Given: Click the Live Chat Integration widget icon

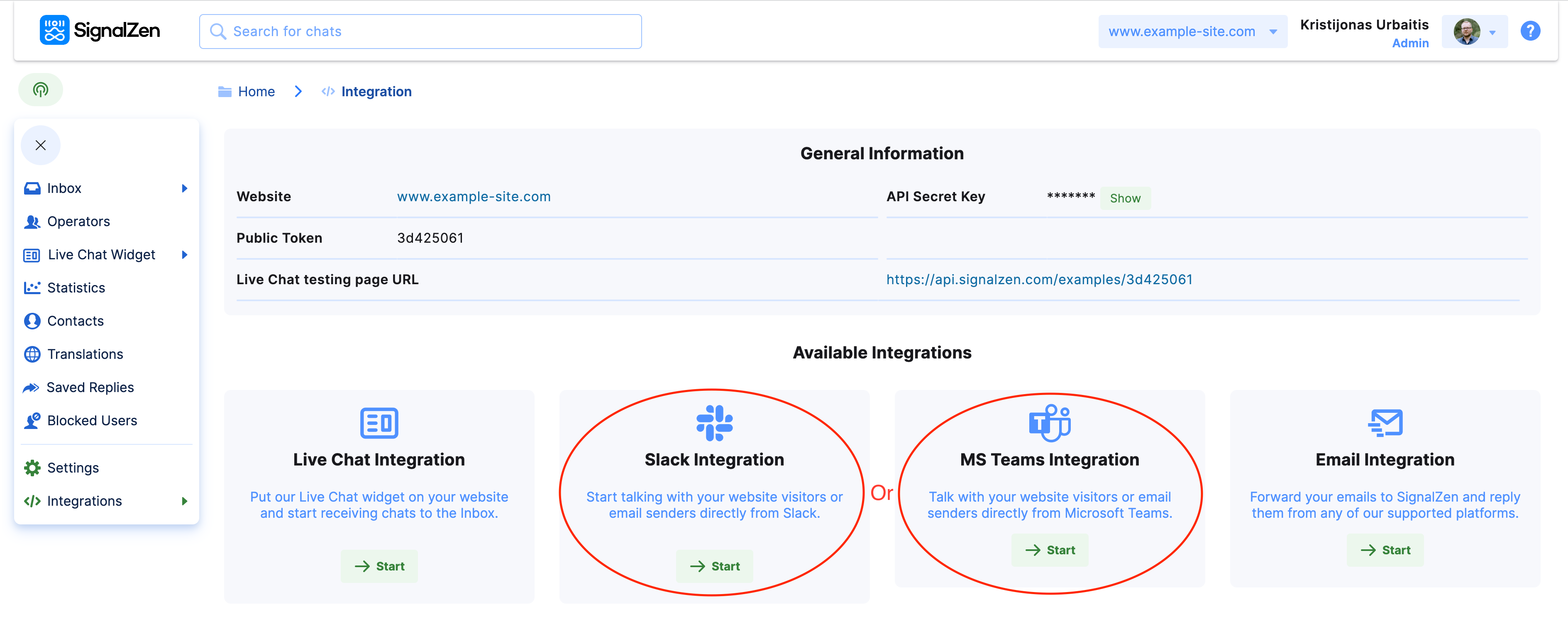Looking at the screenshot, I should coord(379,422).
